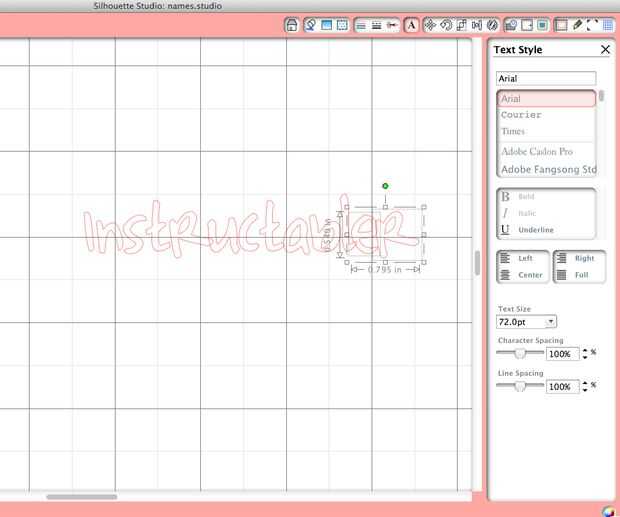Open the teal square cut-style icon
620x517 pixels.
coord(542,25)
